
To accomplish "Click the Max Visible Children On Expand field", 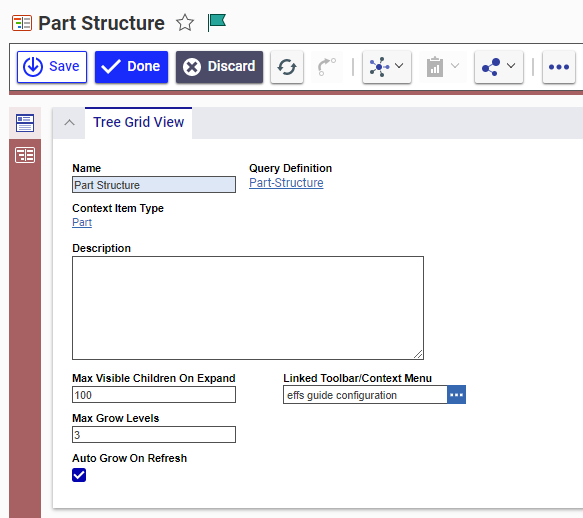I will coord(154,395).
